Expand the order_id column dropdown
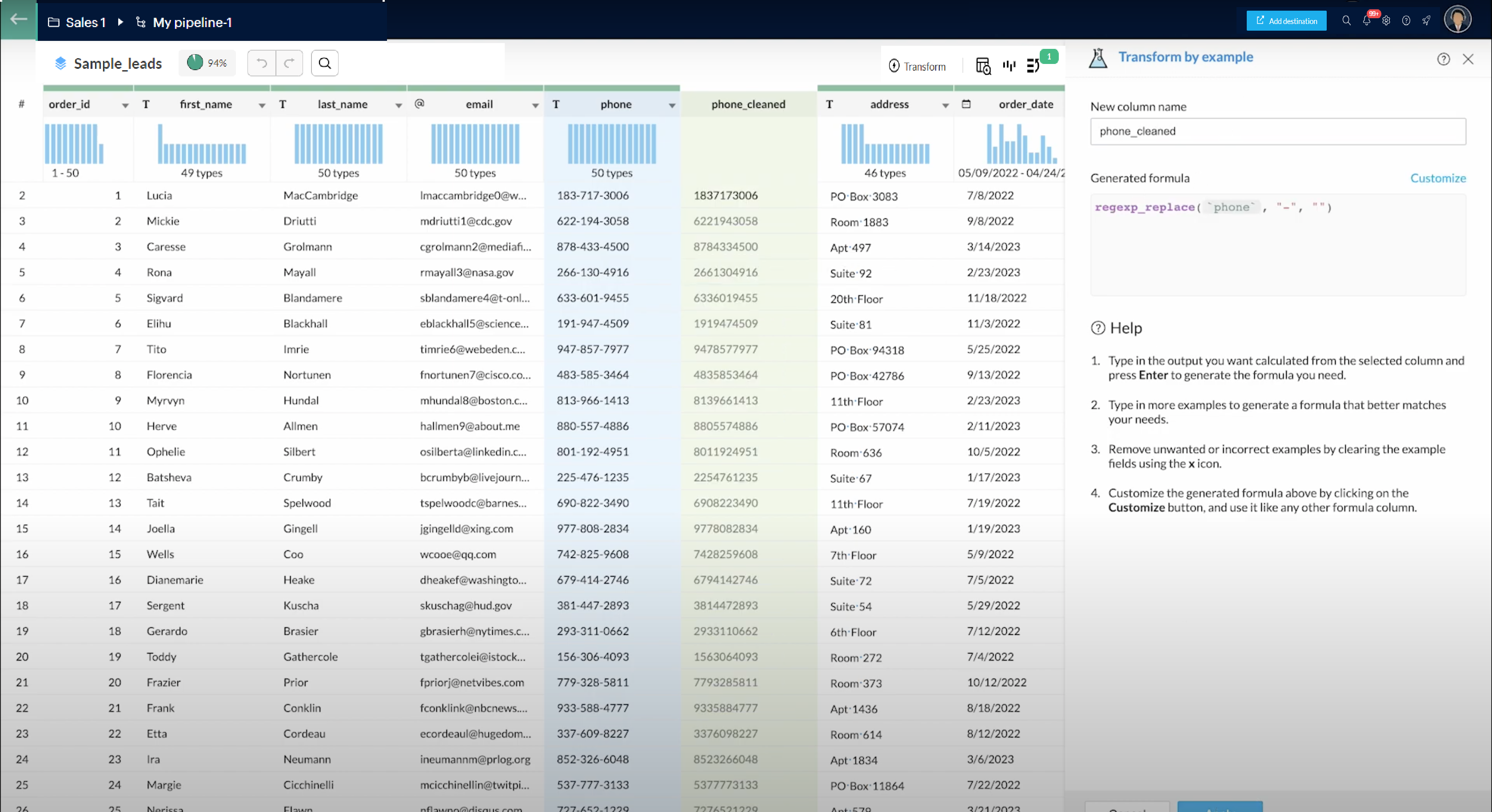The width and height of the screenshot is (1492, 812). [125, 105]
